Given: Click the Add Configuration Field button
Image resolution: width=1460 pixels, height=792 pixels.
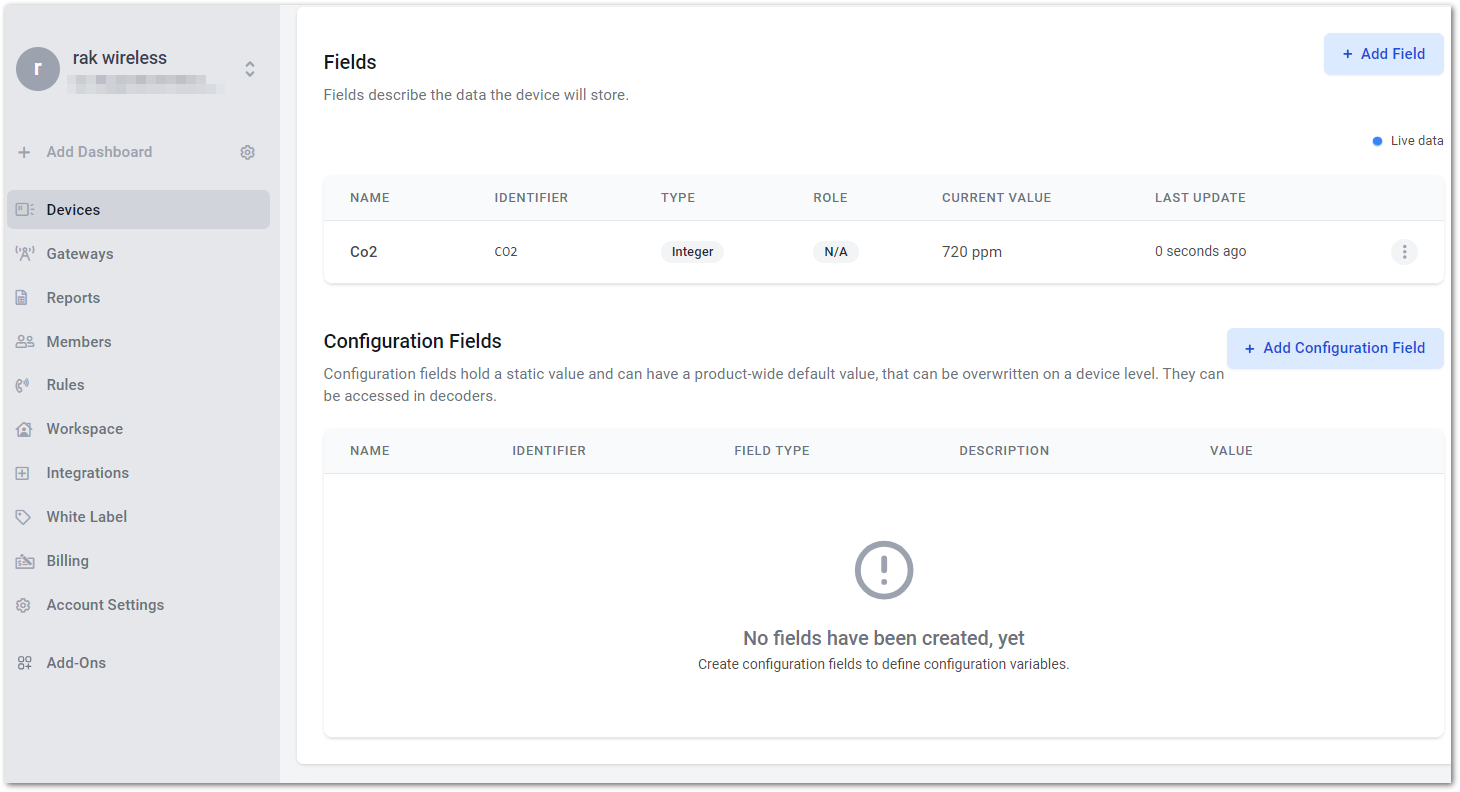Looking at the screenshot, I should click(x=1335, y=348).
